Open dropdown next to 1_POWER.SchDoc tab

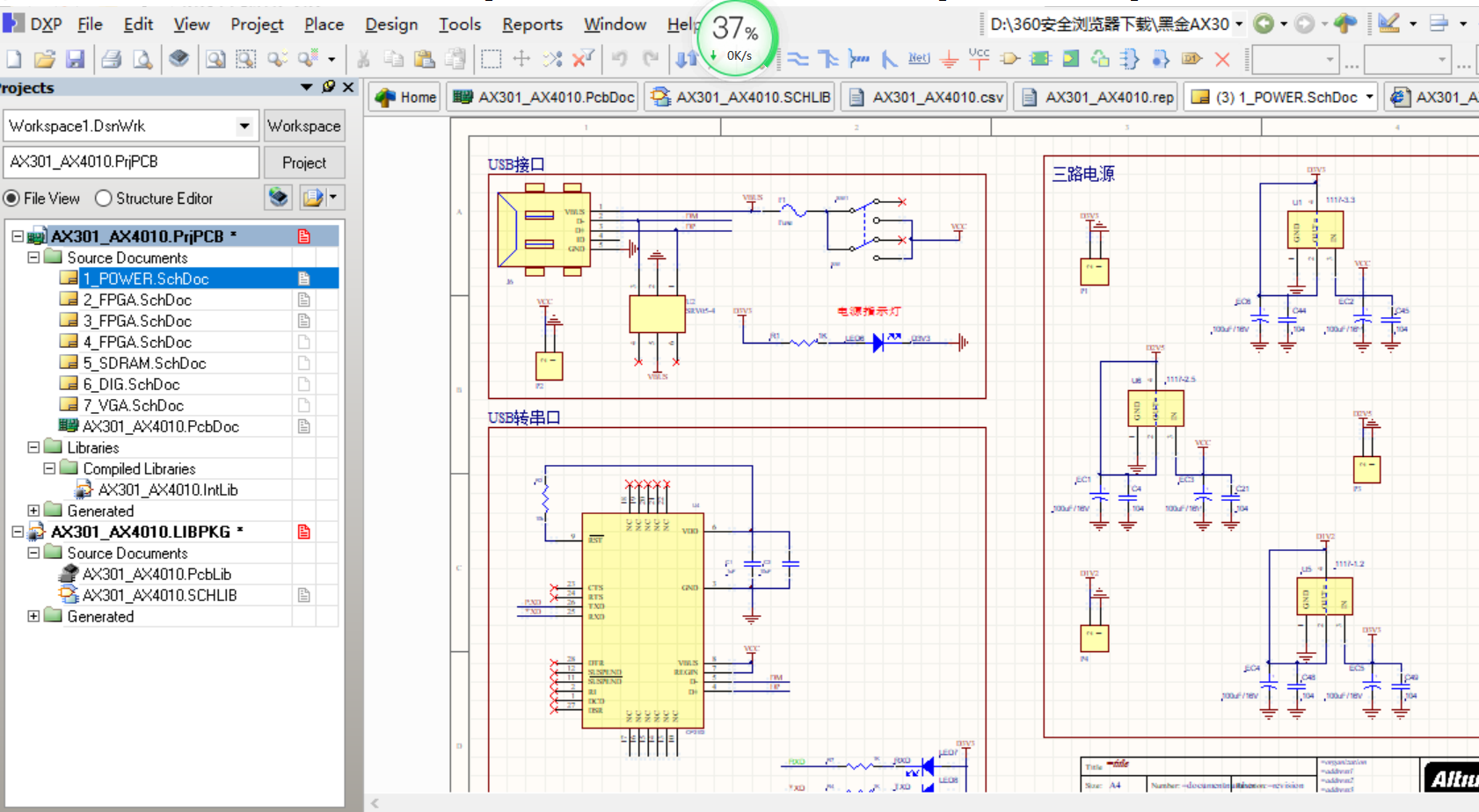[x=1370, y=98]
